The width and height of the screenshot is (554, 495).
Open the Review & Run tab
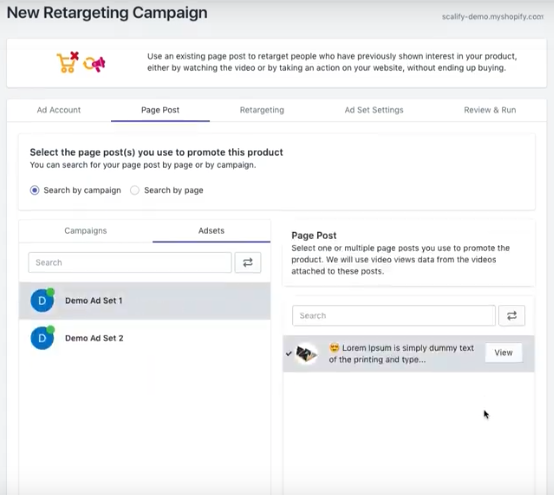pyautogui.click(x=490, y=110)
